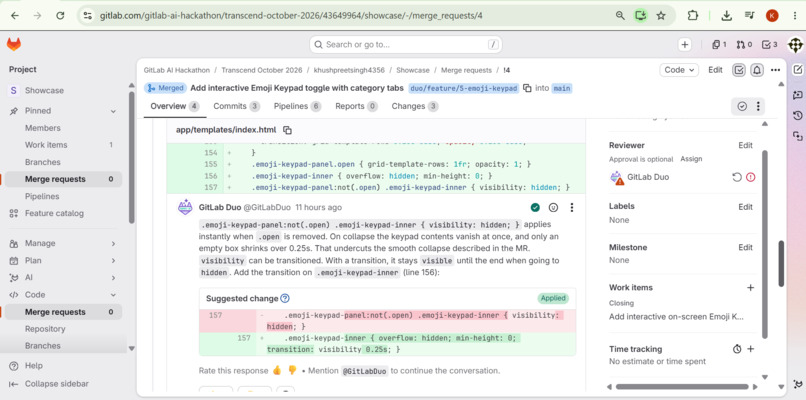Image resolution: width=806 pixels, height=400 pixels.
Task: Open browser downloads icon
Action: 726,15
